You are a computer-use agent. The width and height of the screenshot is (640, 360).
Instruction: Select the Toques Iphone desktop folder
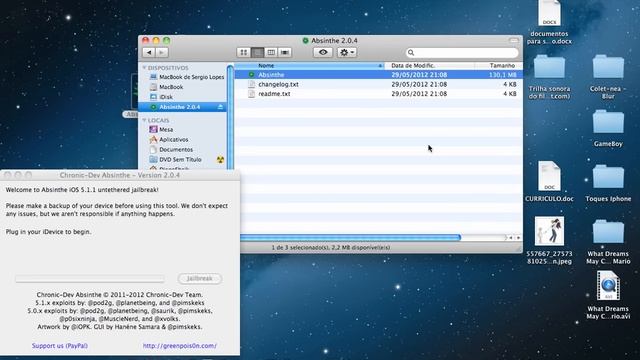[x=608, y=183]
